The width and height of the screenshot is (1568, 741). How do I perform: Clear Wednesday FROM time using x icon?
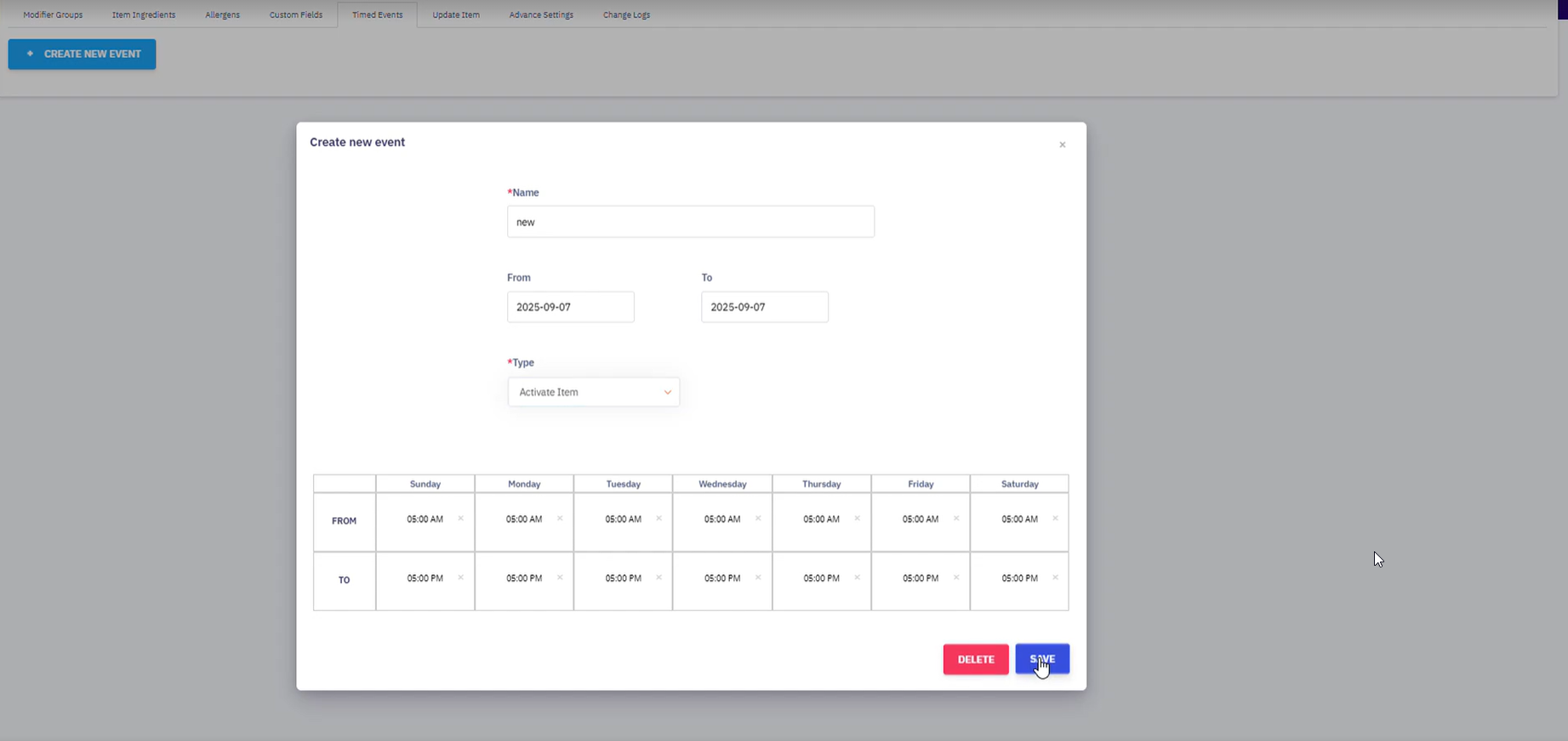pos(758,518)
